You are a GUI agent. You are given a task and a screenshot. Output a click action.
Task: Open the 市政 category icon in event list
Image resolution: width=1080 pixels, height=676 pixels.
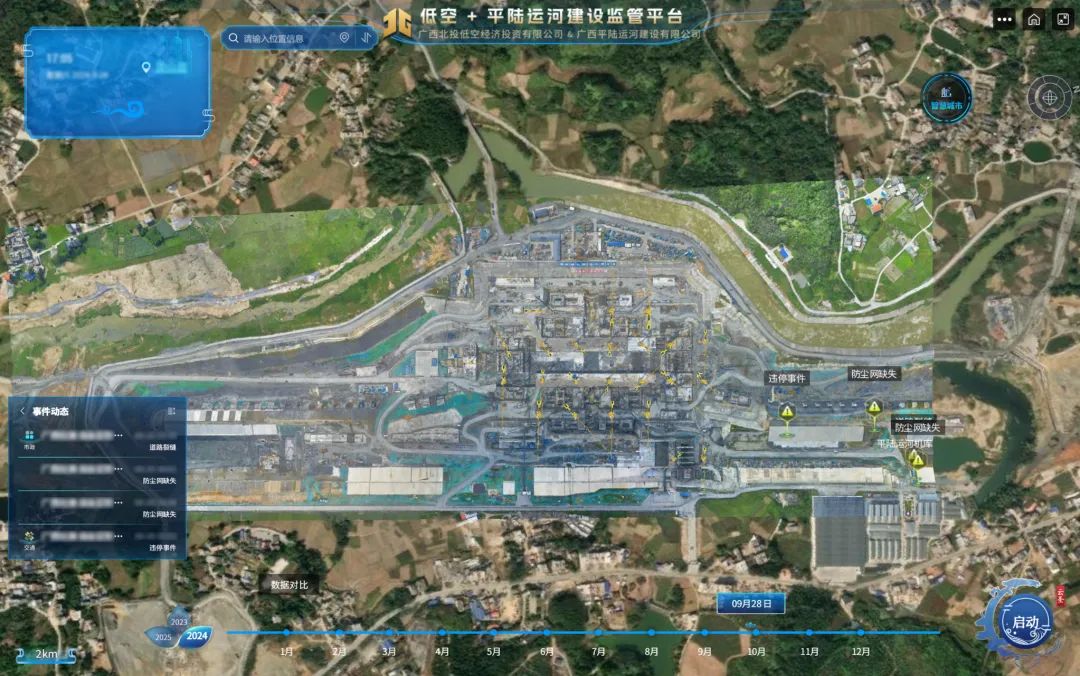pos(30,436)
